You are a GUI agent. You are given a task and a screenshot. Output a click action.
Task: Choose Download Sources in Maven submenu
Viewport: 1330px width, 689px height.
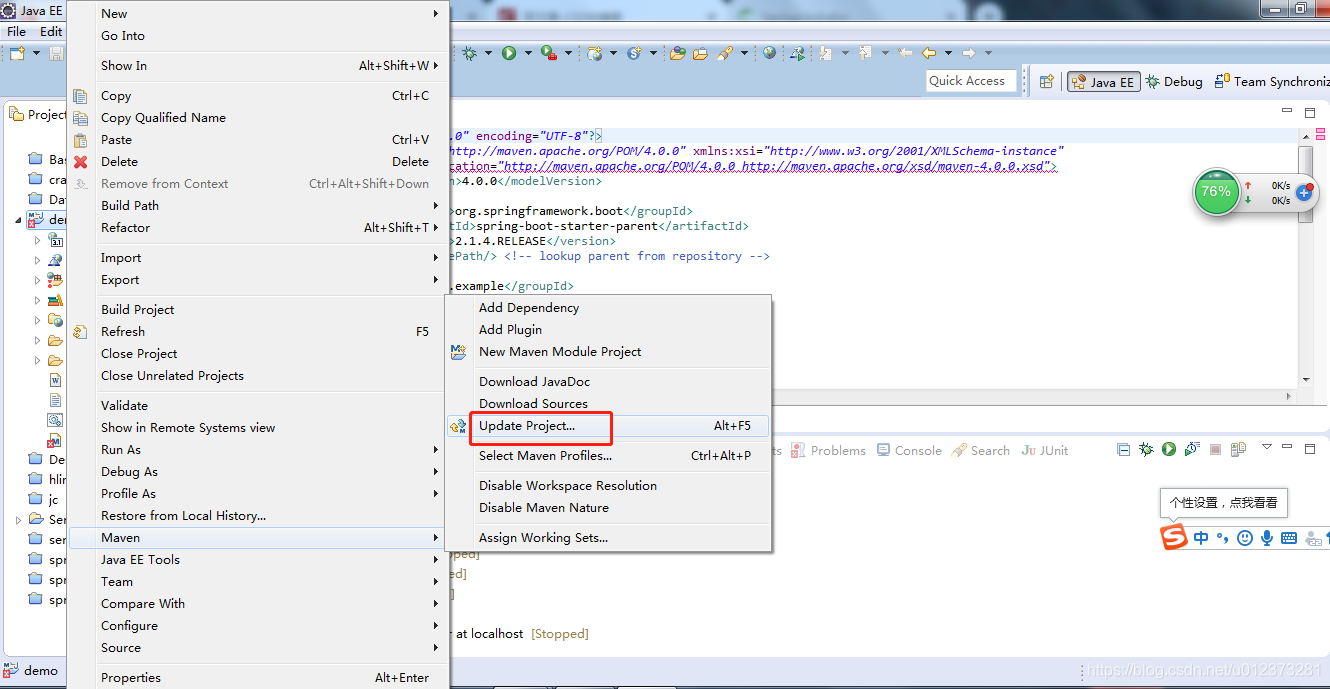coord(533,404)
